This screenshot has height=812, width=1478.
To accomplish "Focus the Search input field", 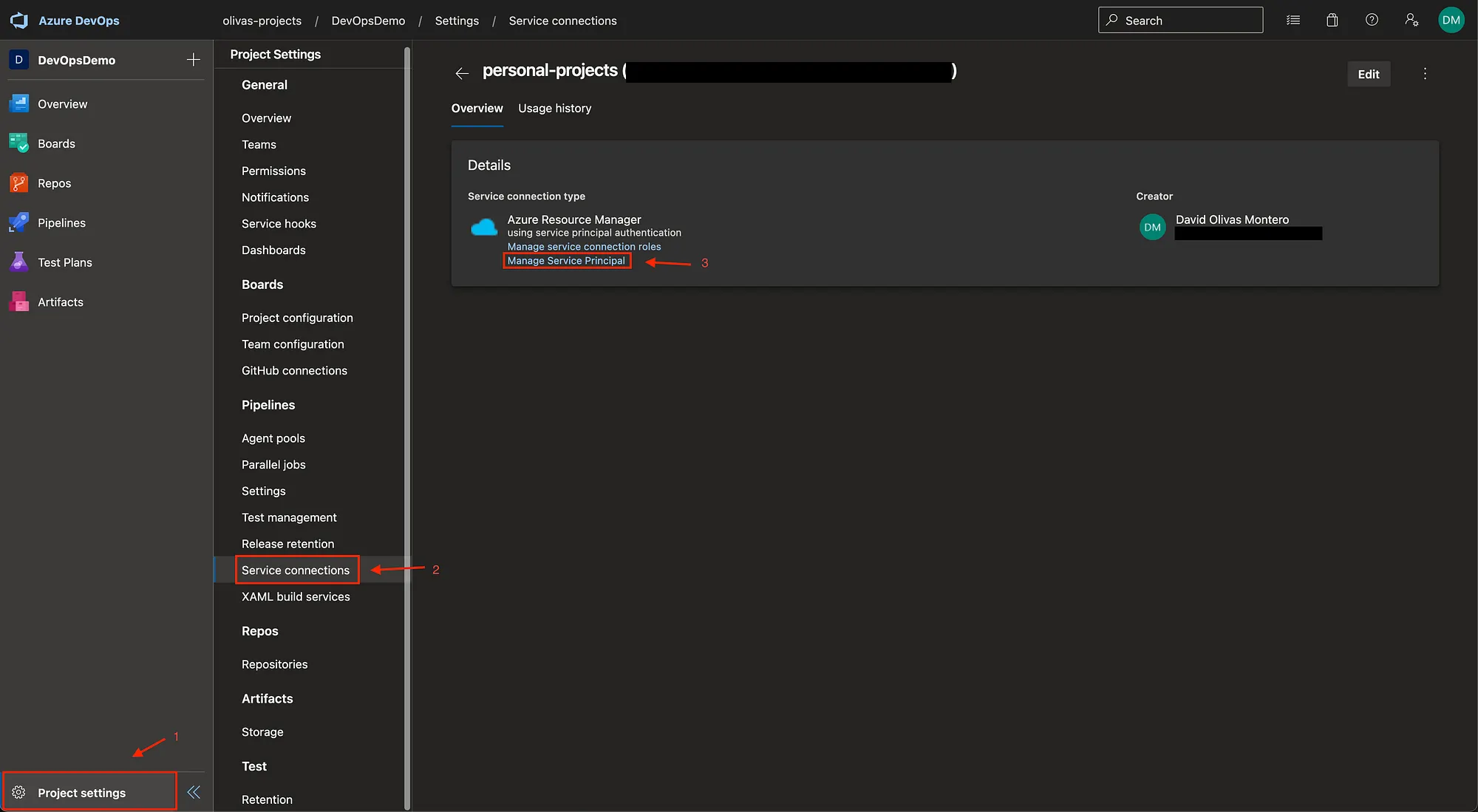I will click(1180, 20).
